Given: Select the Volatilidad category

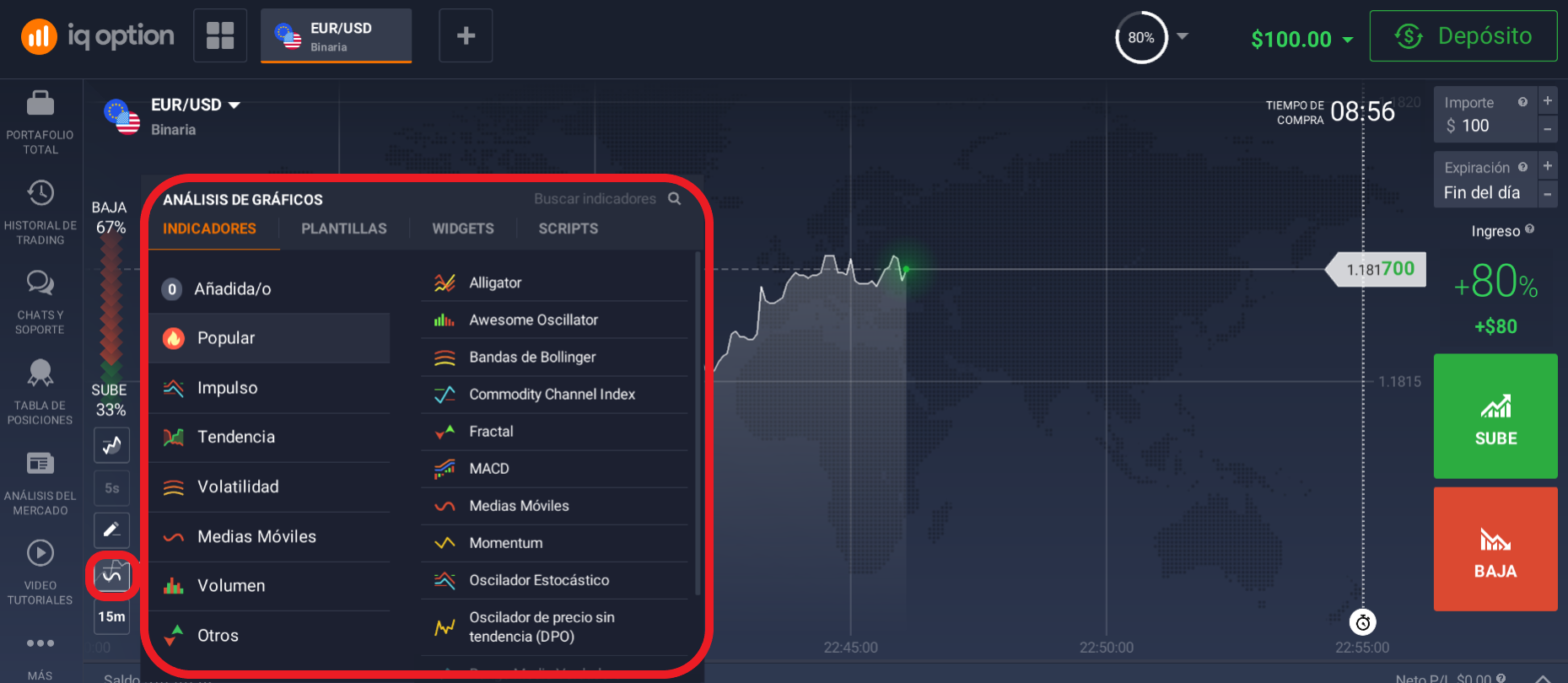Looking at the screenshot, I should point(269,487).
